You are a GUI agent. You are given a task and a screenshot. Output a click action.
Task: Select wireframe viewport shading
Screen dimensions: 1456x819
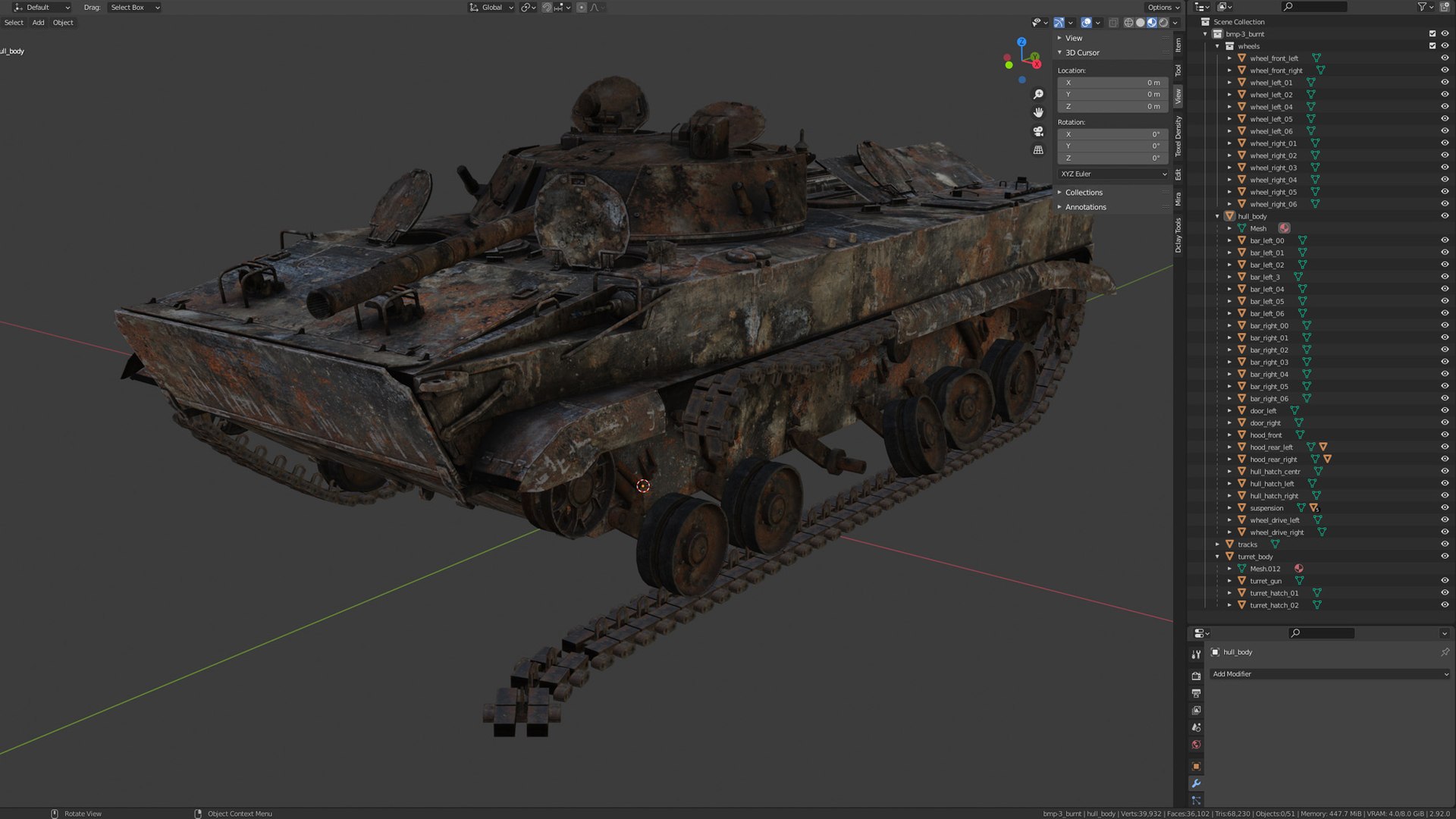pyautogui.click(x=1128, y=23)
